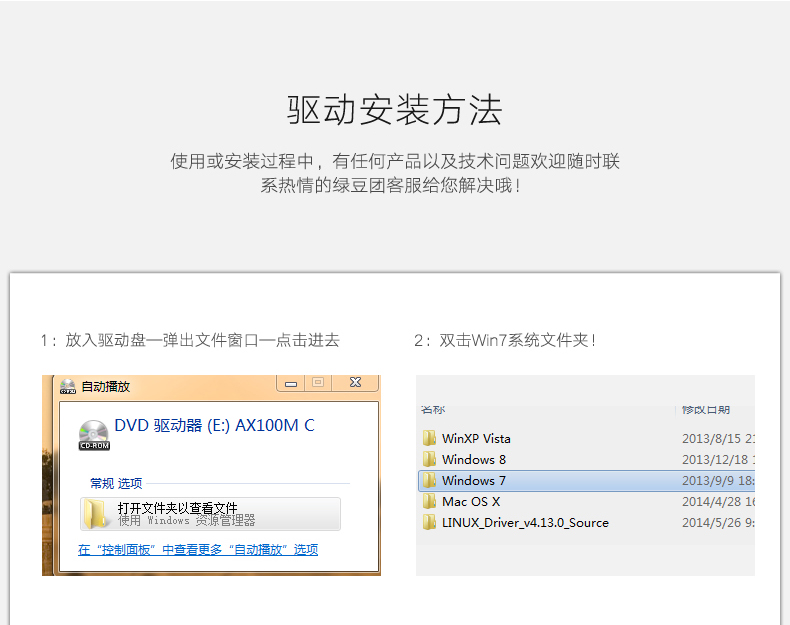The width and height of the screenshot is (790, 625).
Task: Click the date 2013/12/18 cell
Action: (x=718, y=459)
